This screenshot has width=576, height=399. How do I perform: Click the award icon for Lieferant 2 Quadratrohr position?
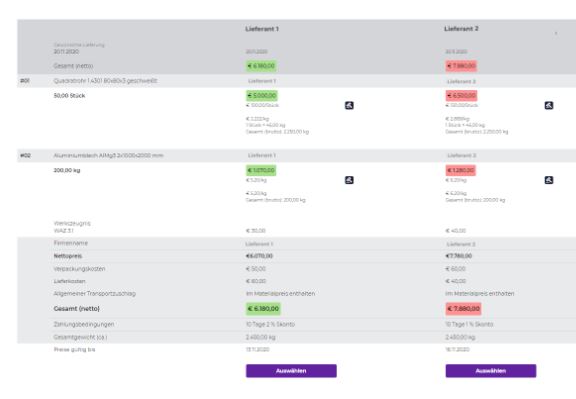pos(548,105)
